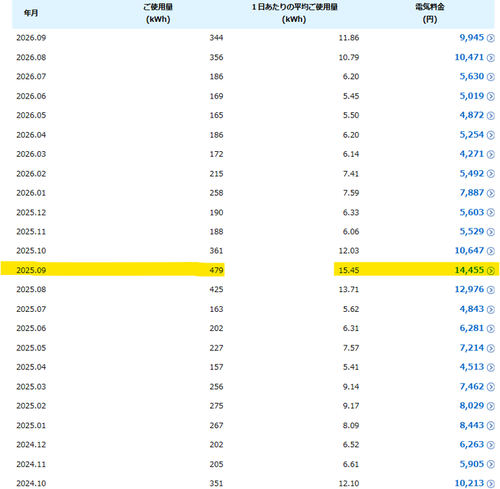The image size is (500, 489).
Task: Click the arrow icon beside 10,471 yen
Action: tap(490, 58)
